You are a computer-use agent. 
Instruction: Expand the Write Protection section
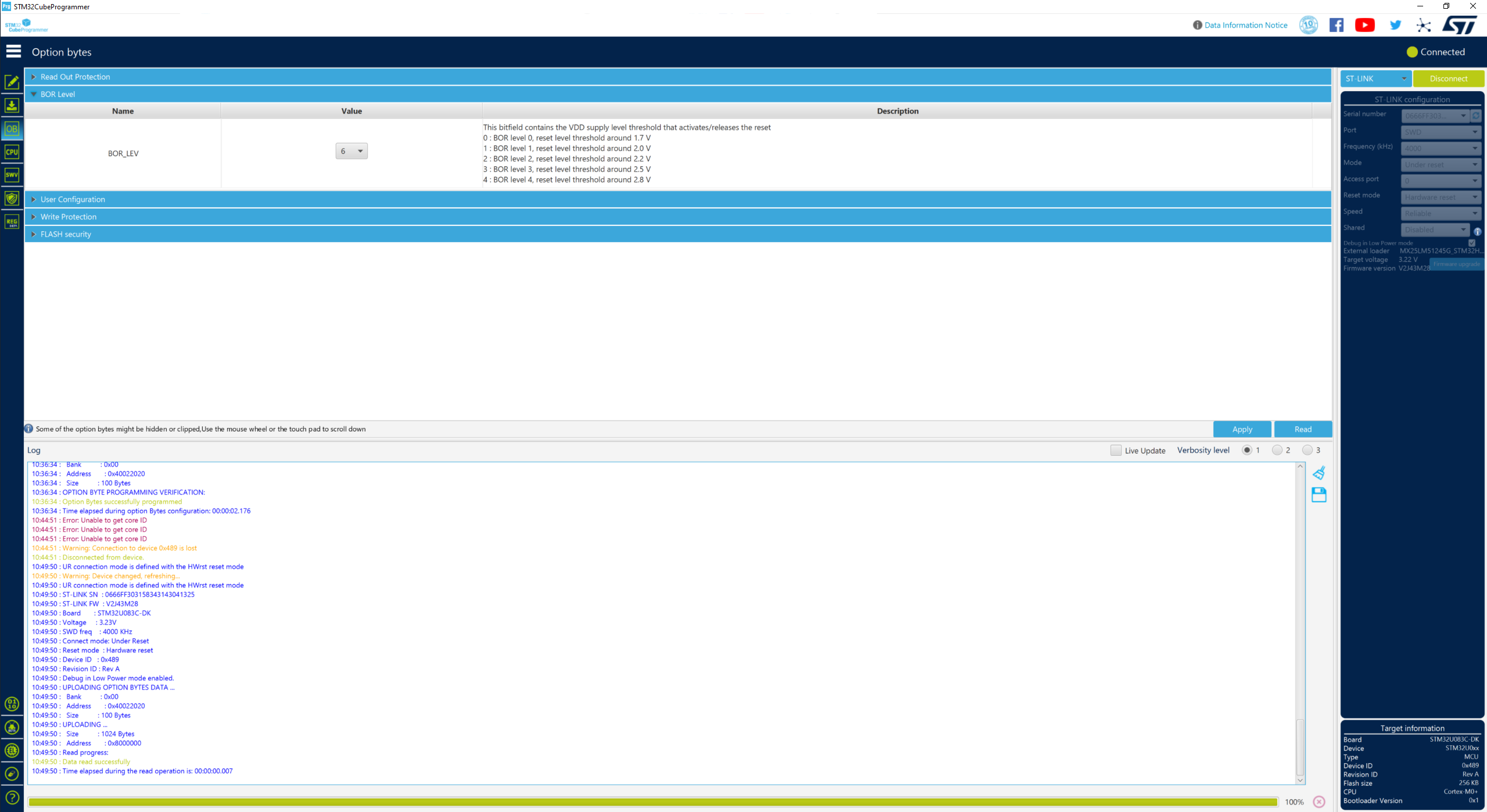coord(69,217)
